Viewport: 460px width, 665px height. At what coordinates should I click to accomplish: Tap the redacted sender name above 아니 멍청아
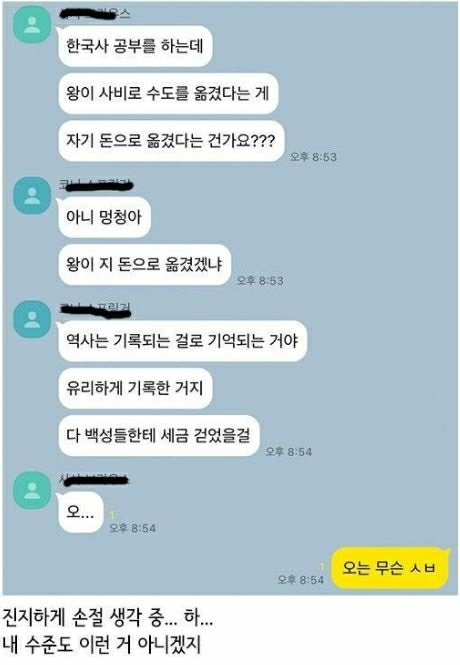pos(96,185)
